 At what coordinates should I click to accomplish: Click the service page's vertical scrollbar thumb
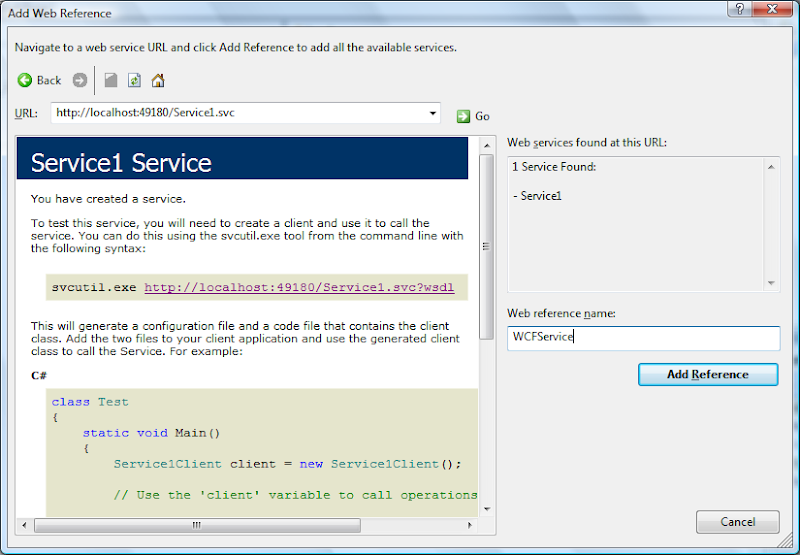click(487, 246)
